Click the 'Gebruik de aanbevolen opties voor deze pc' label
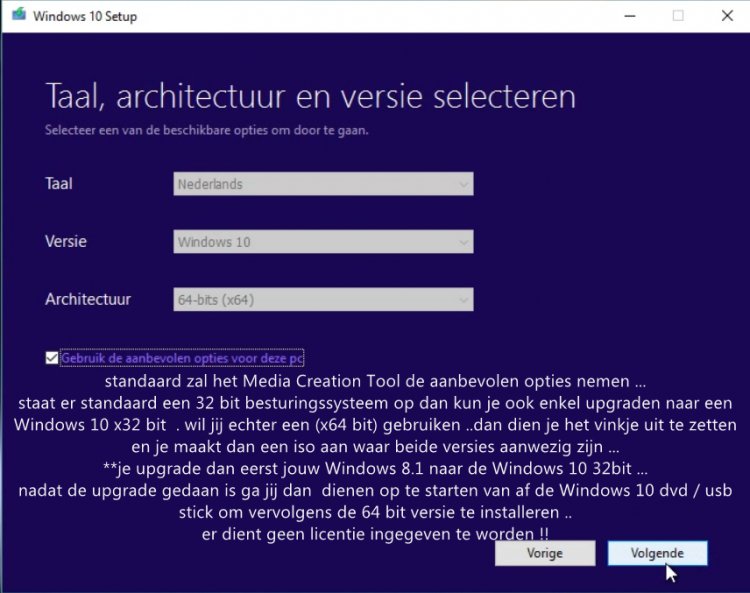Image resolution: width=750 pixels, height=593 pixels. (x=182, y=357)
